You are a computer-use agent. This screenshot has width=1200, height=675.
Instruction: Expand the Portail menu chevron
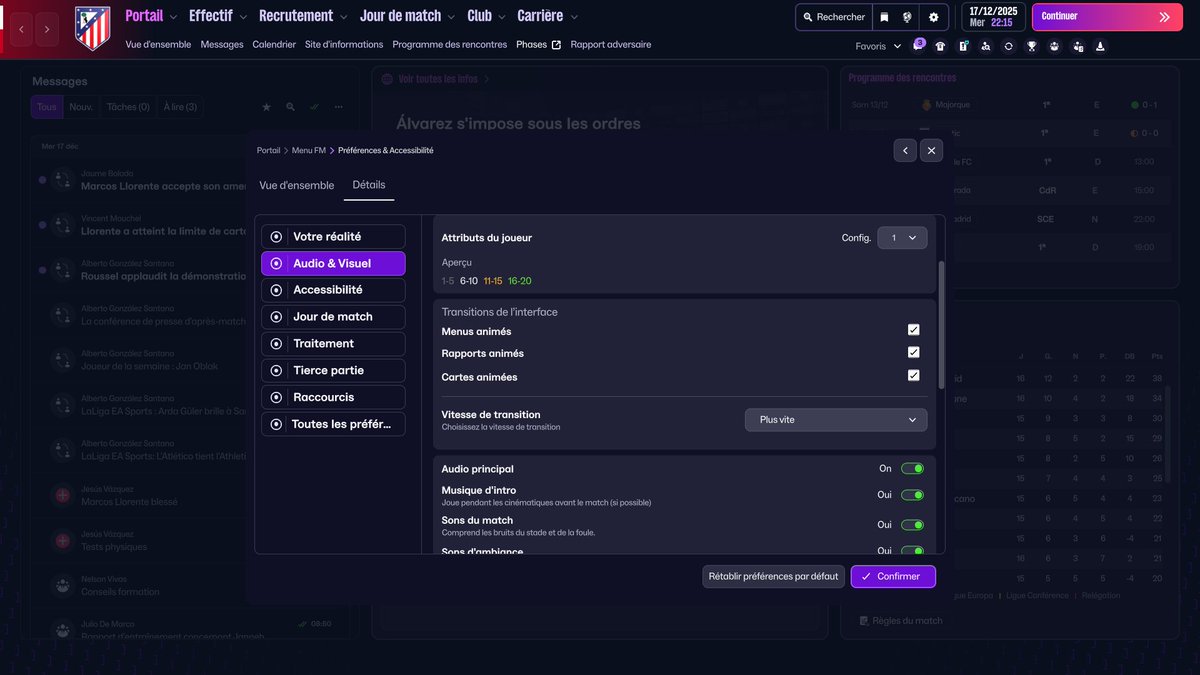coord(174,17)
